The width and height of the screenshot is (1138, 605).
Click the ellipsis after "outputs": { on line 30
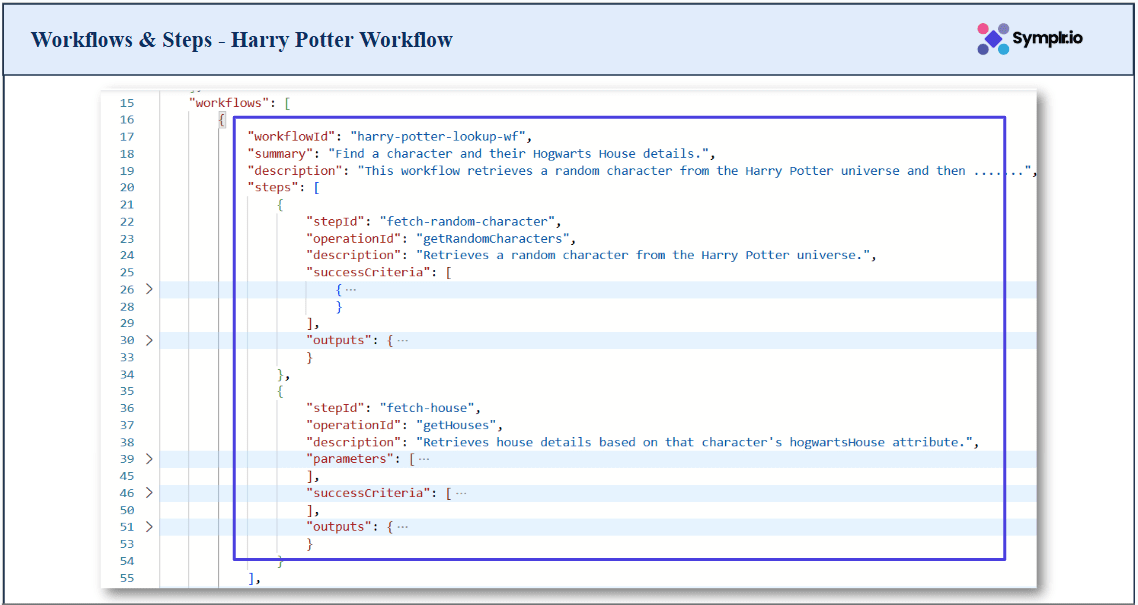[402, 340]
